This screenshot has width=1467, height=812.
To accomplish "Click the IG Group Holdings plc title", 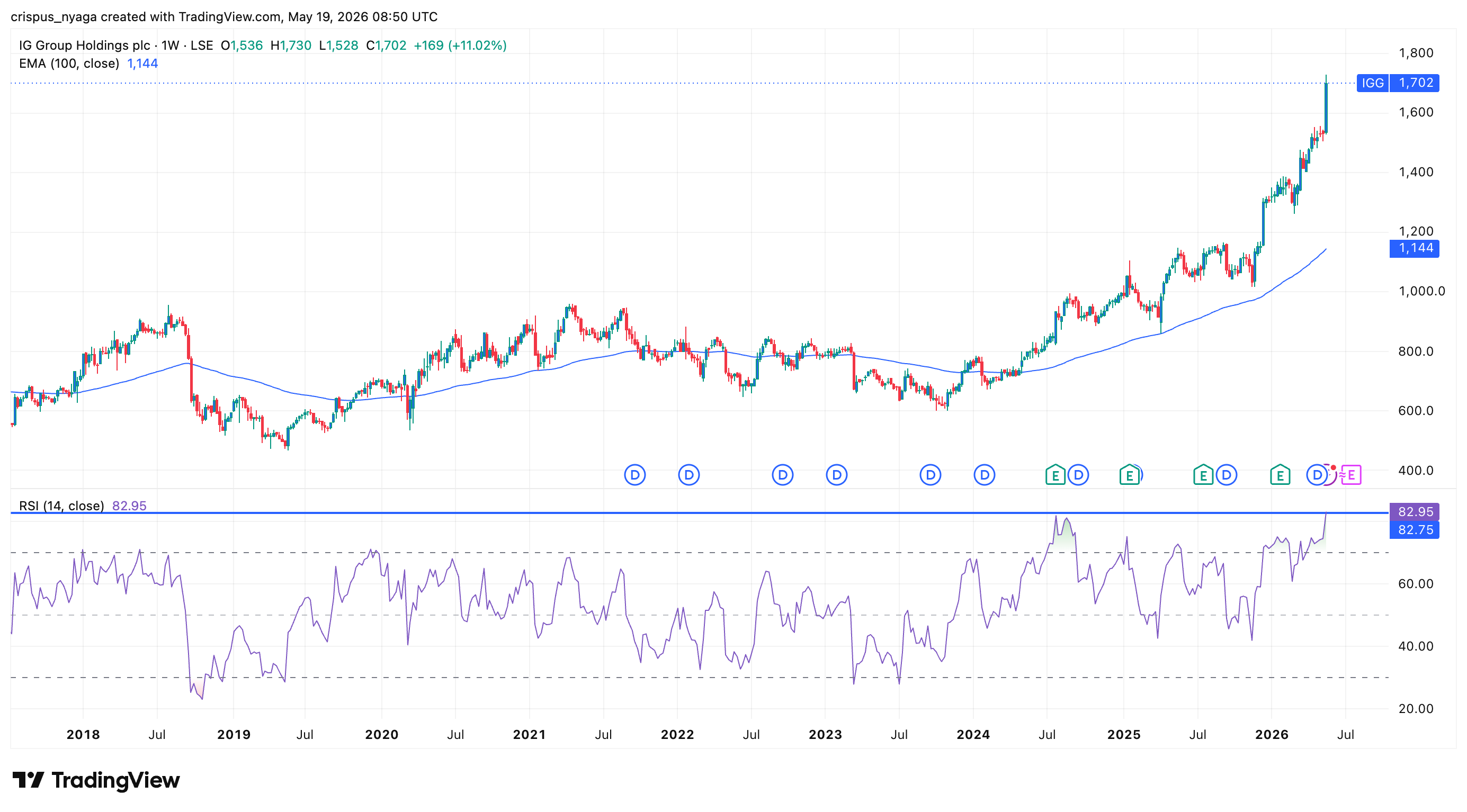I will [84, 46].
